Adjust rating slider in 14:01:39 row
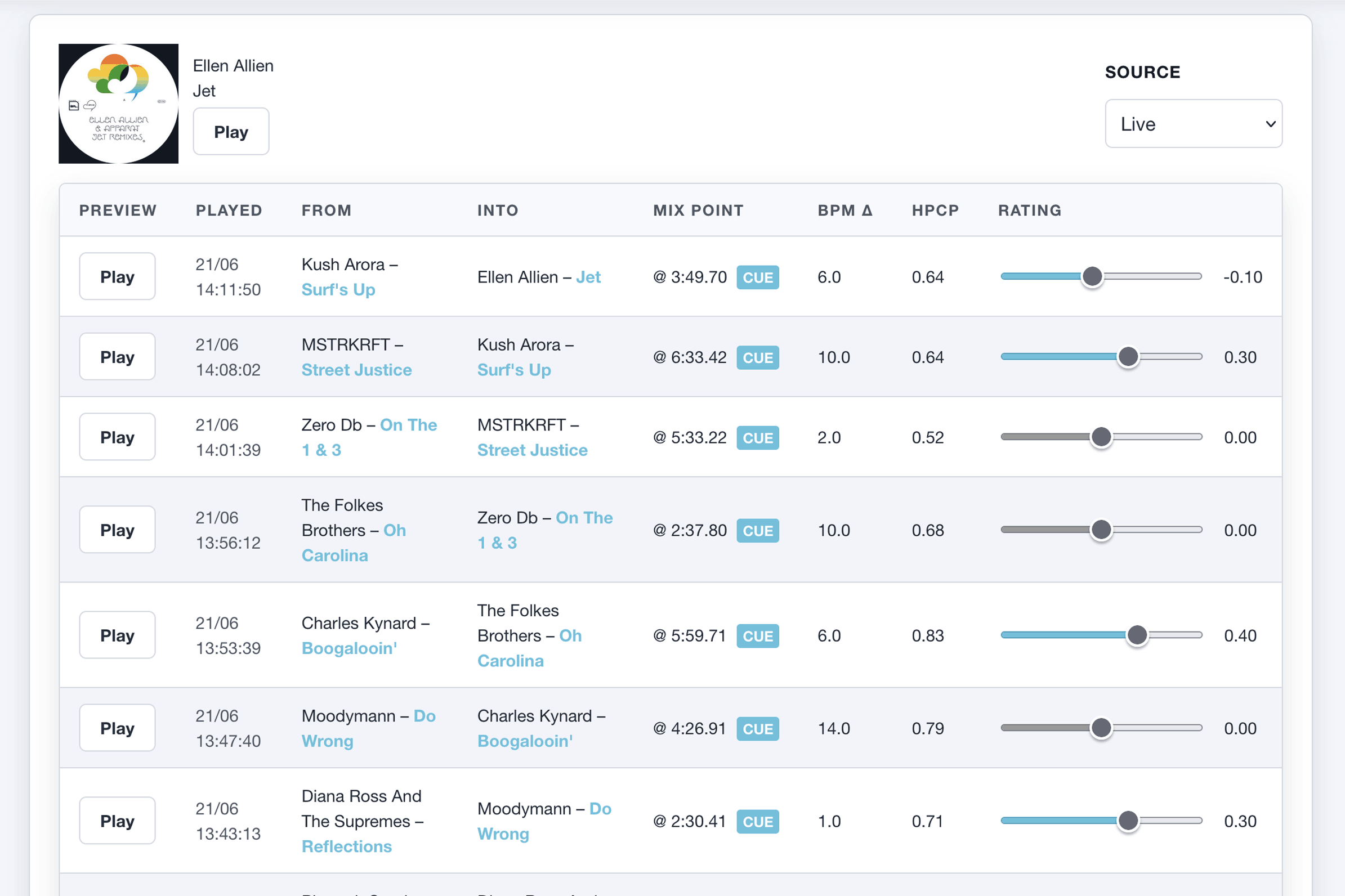The height and width of the screenshot is (896, 1345). click(x=1101, y=437)
